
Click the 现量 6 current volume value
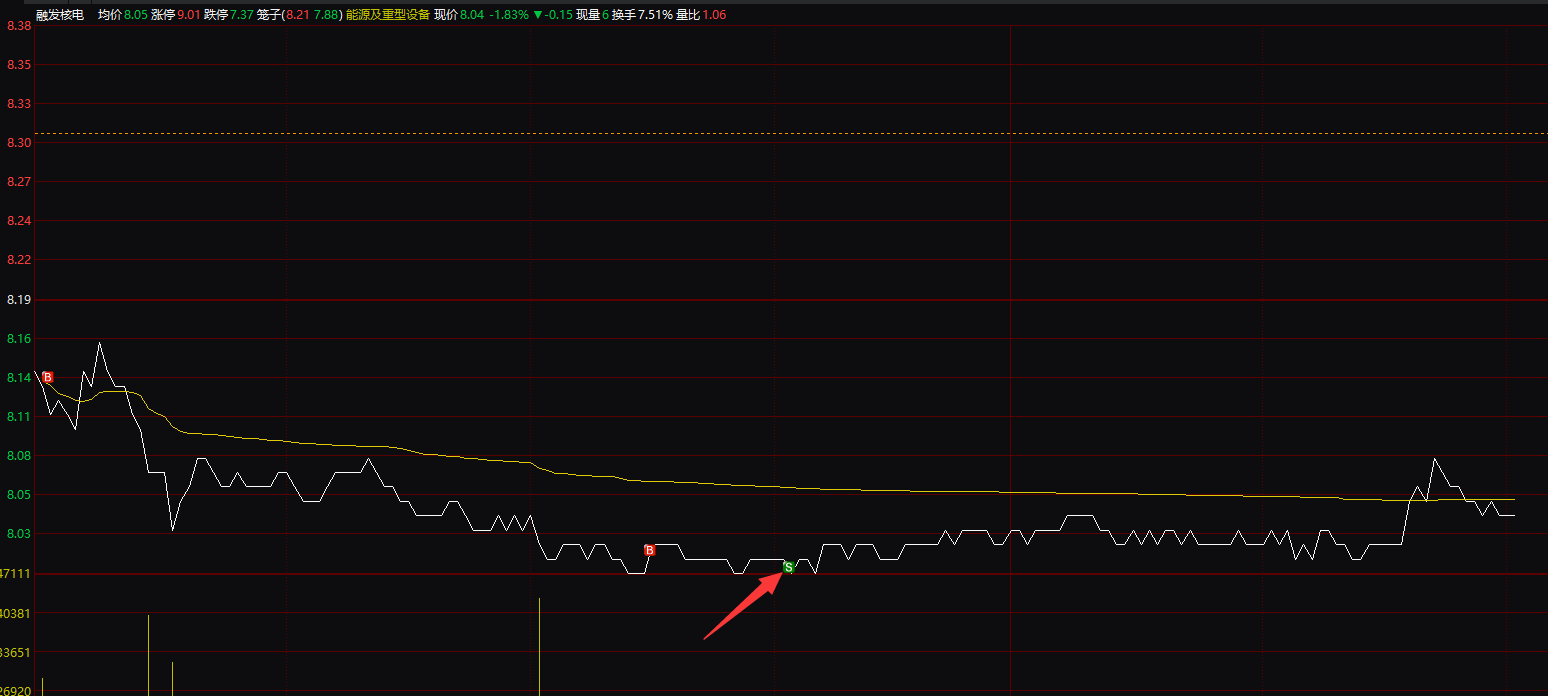pyautogui.click(x=592, y=15)
